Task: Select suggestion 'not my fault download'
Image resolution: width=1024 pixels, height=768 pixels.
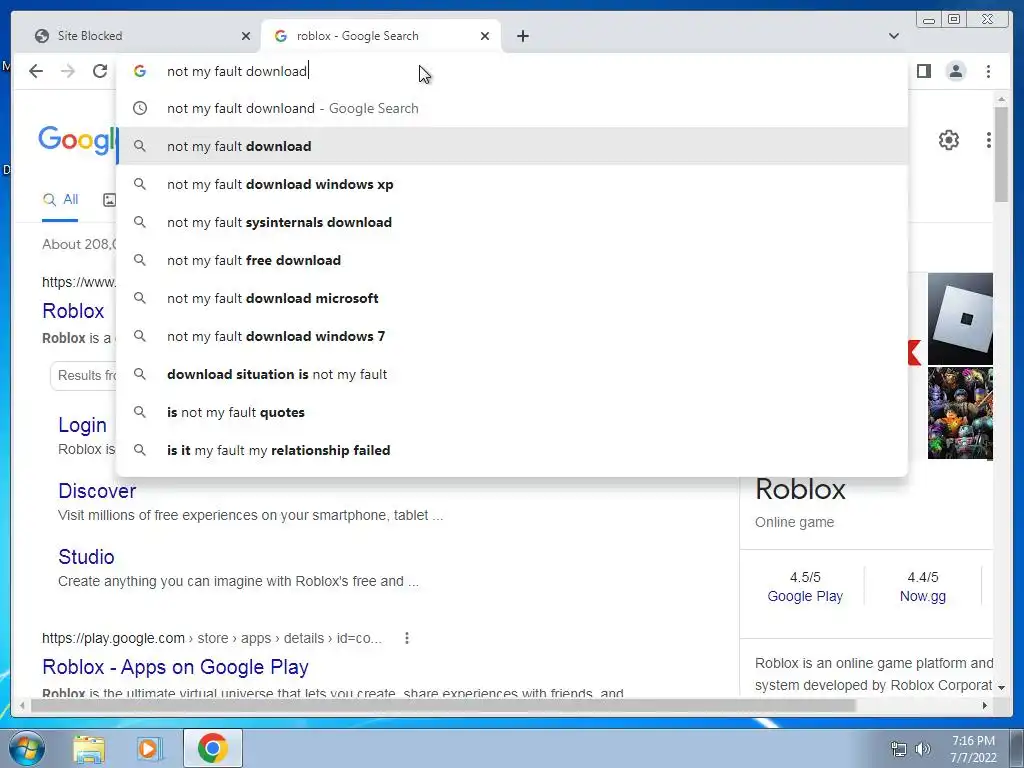Action: pyautogui.click(x=512, y=146)
